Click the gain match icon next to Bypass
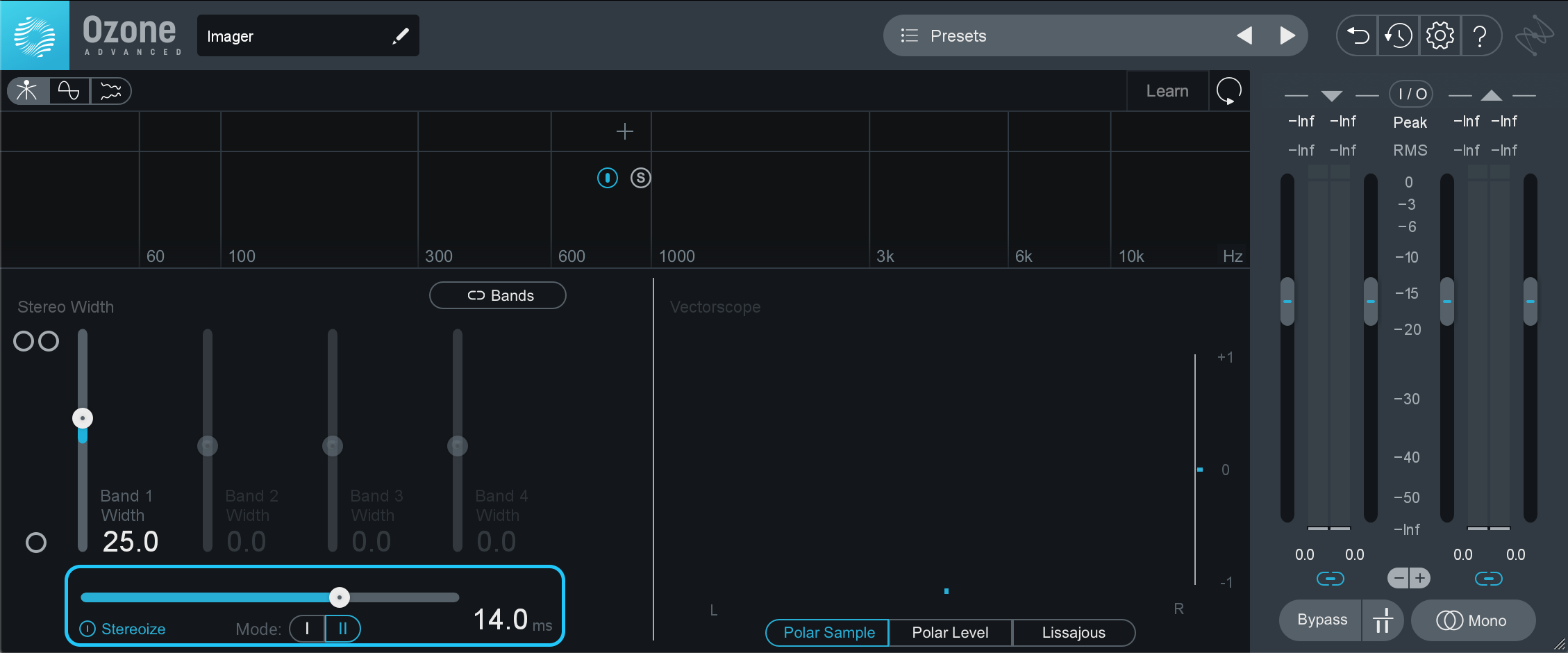The image size is (1568, 653). tap(1383, 620)
